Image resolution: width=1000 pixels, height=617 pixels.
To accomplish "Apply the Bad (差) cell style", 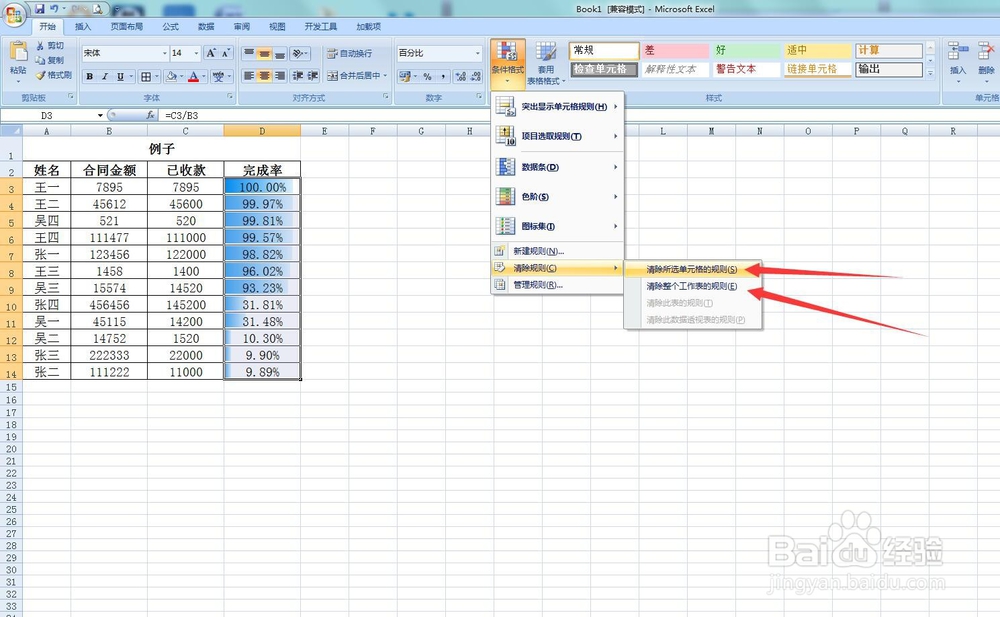I will (x=675, y=50).
